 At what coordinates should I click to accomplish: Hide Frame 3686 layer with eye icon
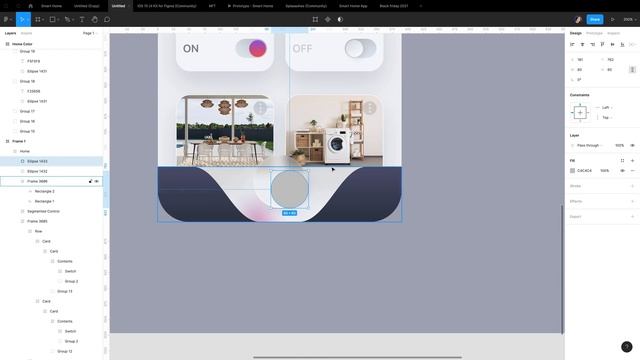coord(97,181)
